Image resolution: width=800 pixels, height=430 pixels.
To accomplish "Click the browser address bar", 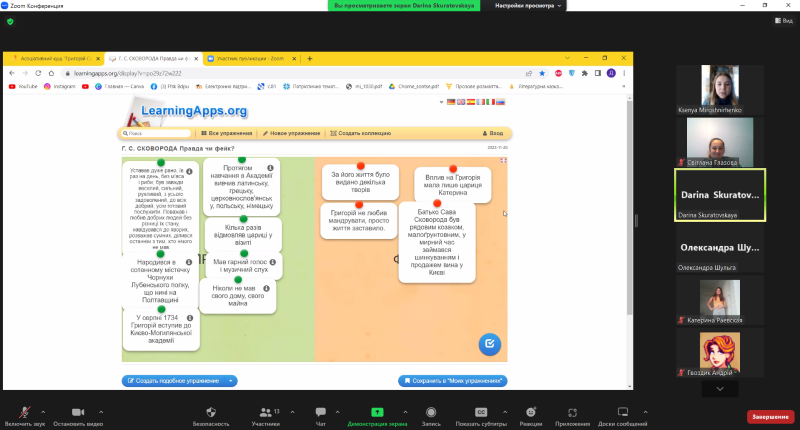I will [x=296, y=73].
